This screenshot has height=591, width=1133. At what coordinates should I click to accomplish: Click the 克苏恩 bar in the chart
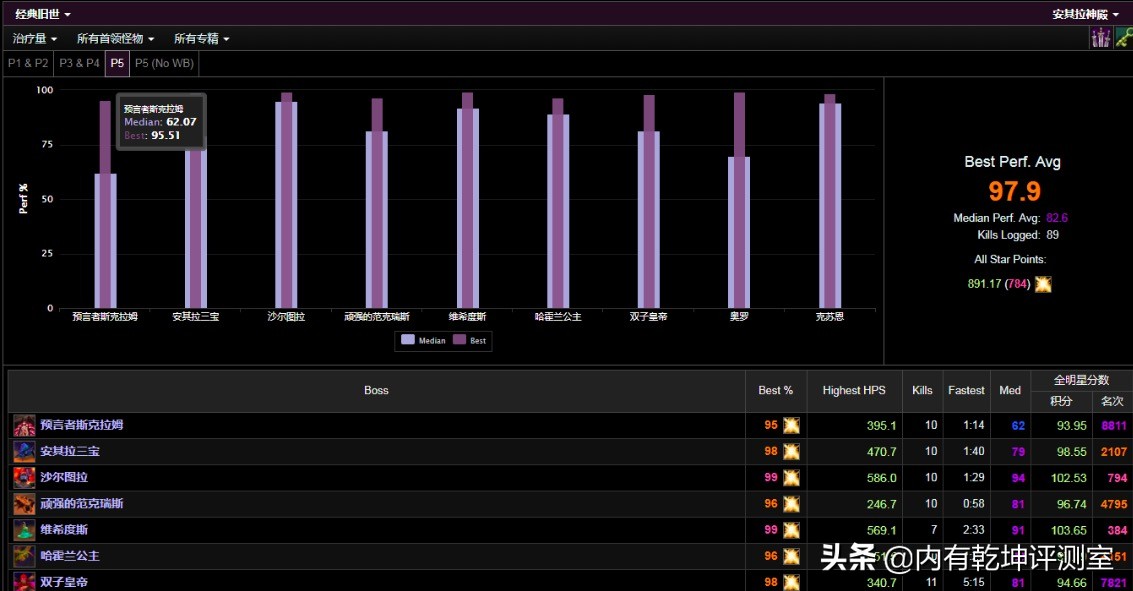coord(829,205)
